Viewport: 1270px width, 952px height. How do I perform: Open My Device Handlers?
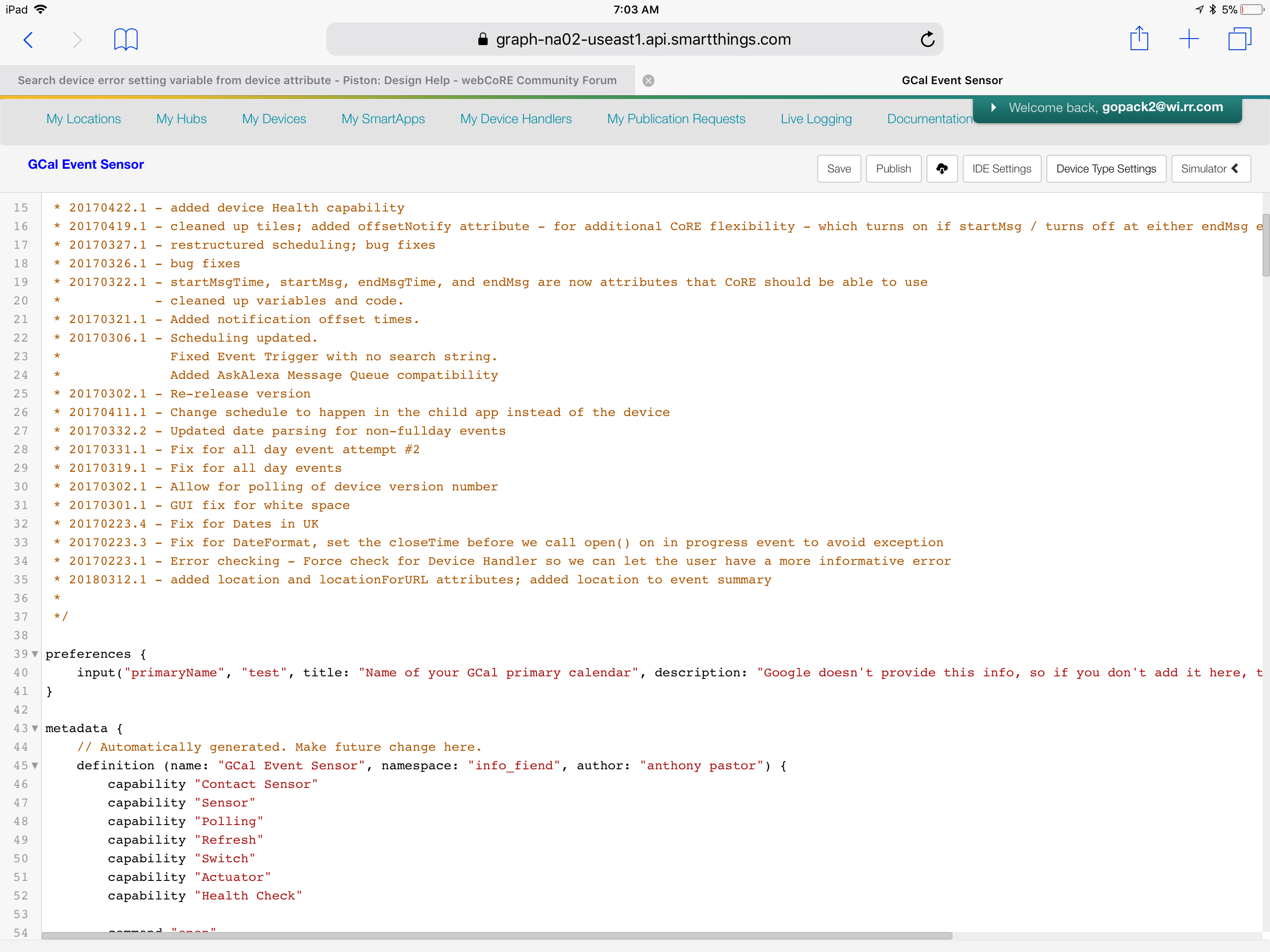516,119
